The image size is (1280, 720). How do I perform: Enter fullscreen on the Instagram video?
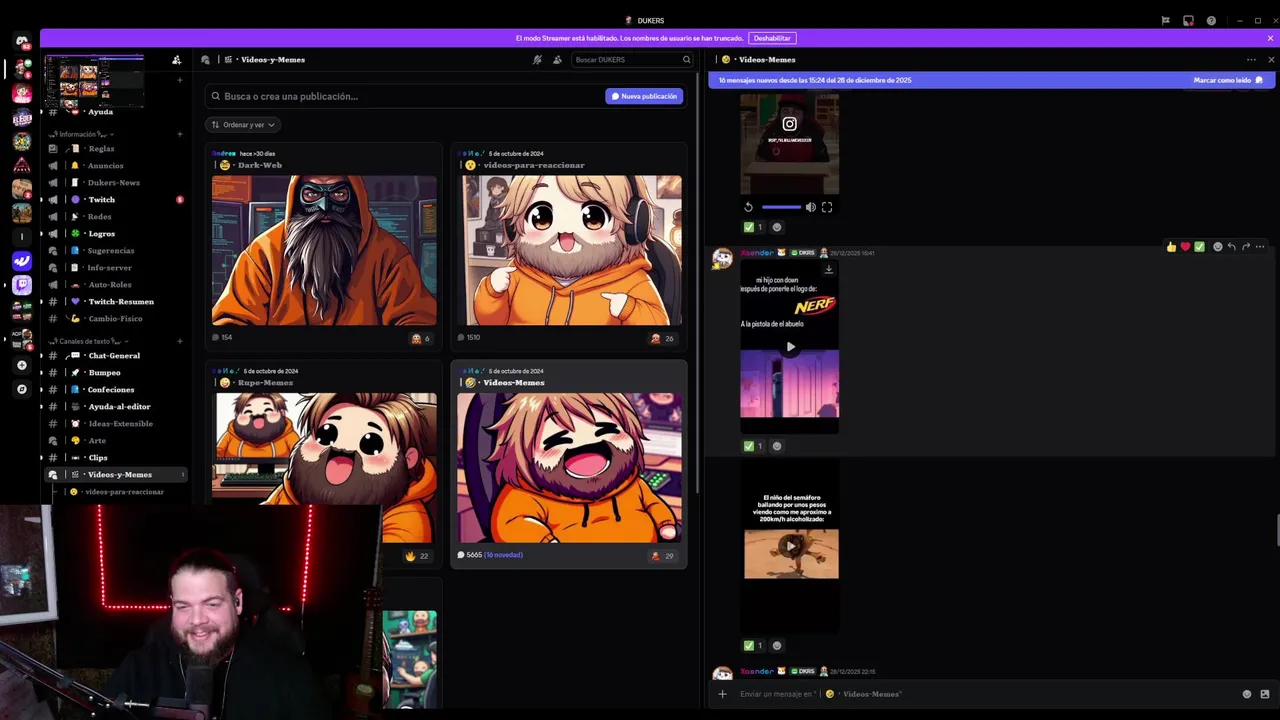tap(826, 207)
